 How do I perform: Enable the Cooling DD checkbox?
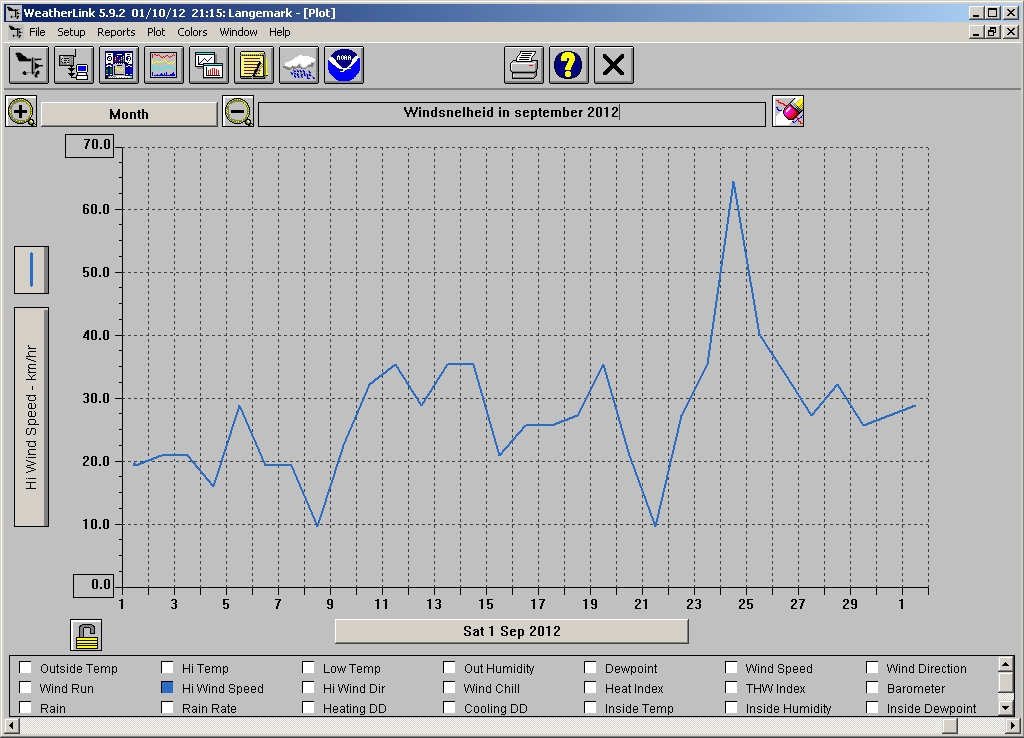tap(449, 707)
